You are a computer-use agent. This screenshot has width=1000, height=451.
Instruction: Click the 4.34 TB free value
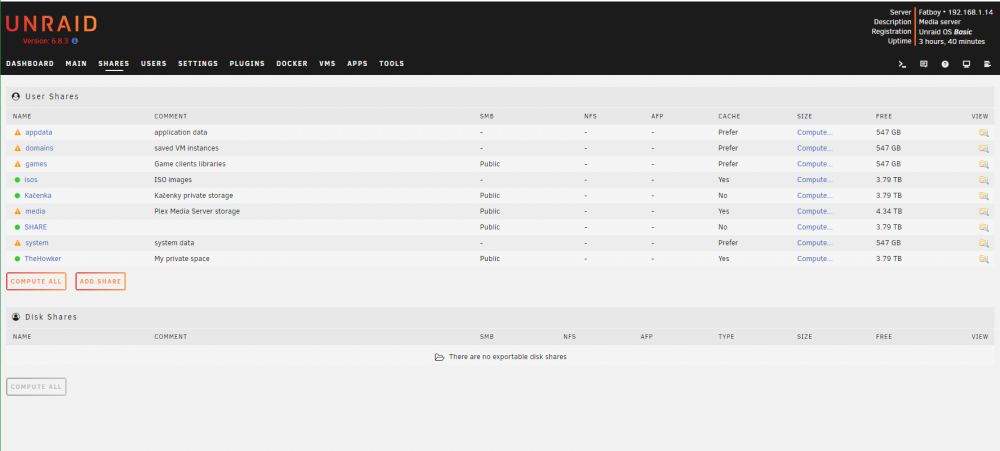click(x=888, y=211)
